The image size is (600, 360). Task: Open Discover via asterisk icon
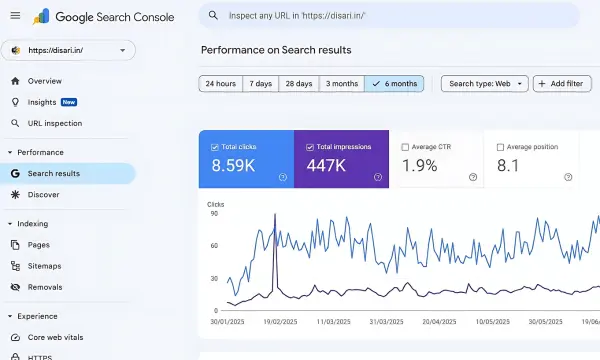15,194
